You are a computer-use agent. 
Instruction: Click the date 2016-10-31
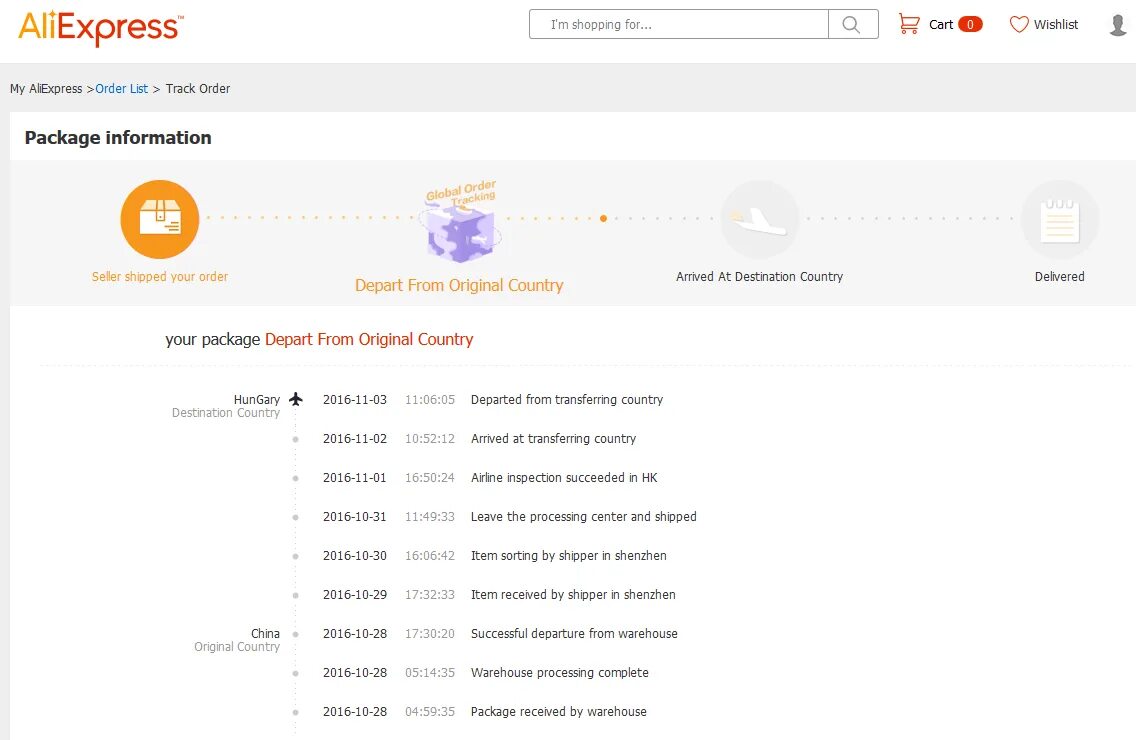tap(355, 517)
